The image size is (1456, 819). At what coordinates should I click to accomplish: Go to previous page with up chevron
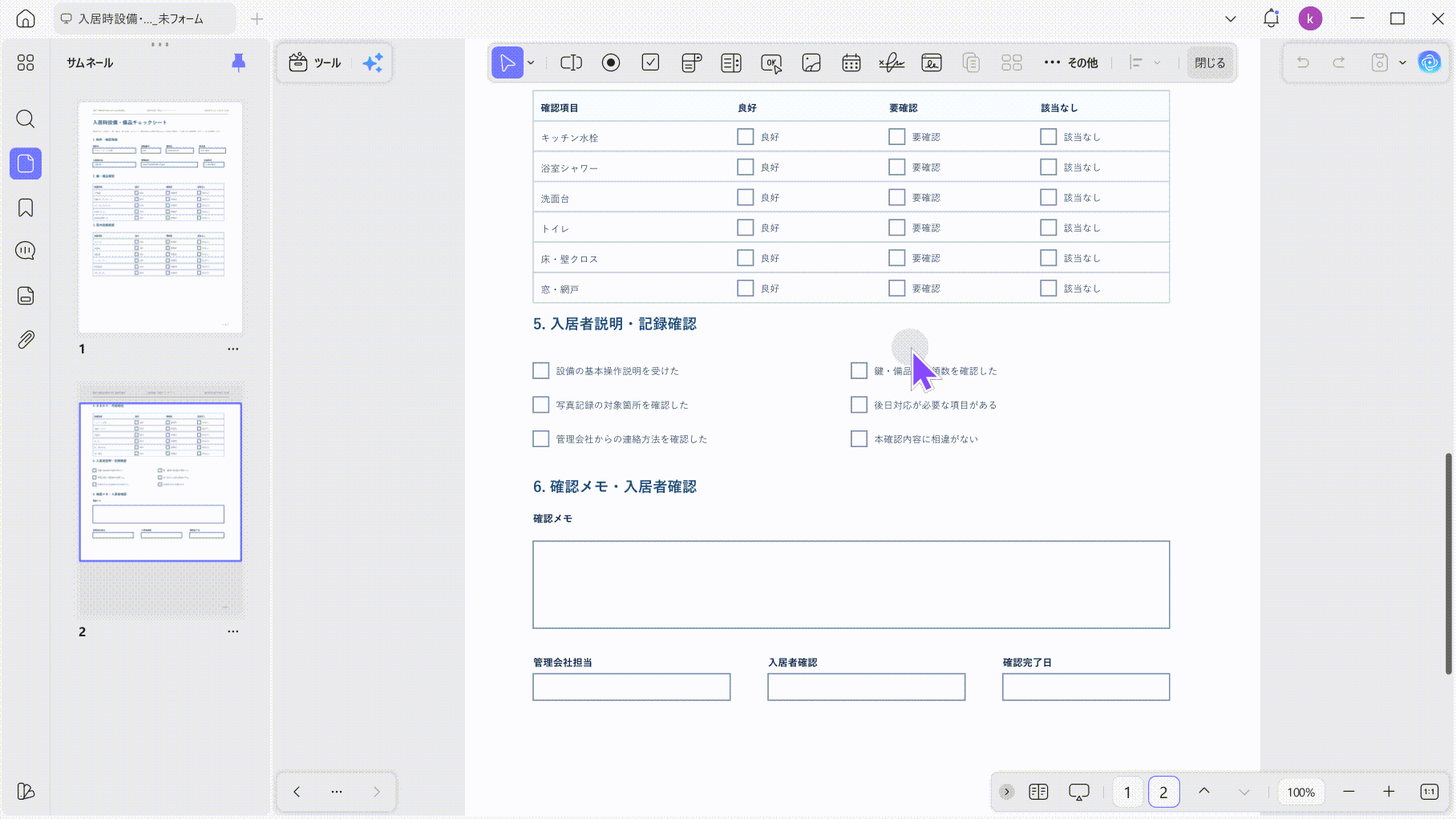point(1204,792)
